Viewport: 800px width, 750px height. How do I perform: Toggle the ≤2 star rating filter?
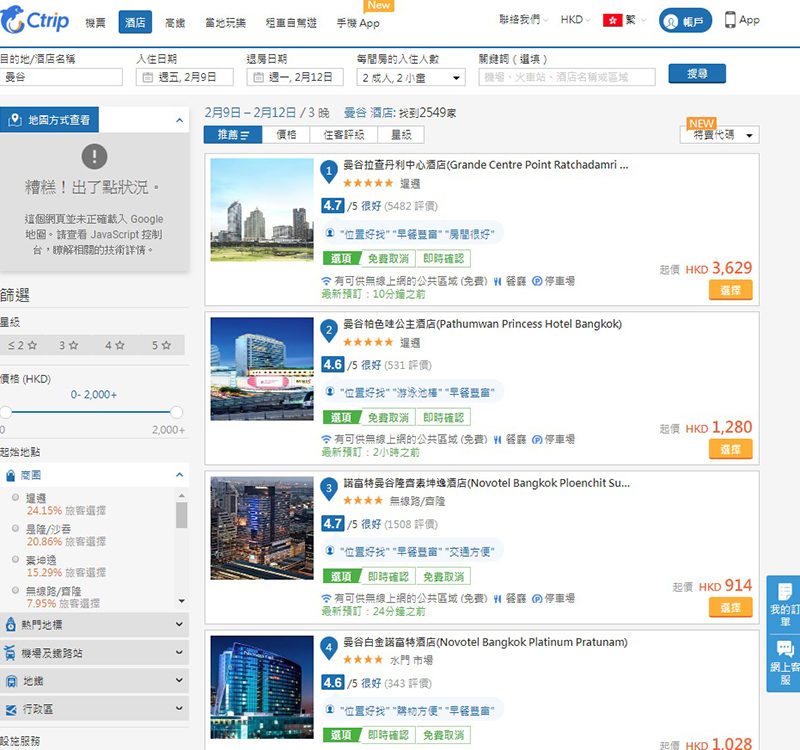[x=22, y=345]
